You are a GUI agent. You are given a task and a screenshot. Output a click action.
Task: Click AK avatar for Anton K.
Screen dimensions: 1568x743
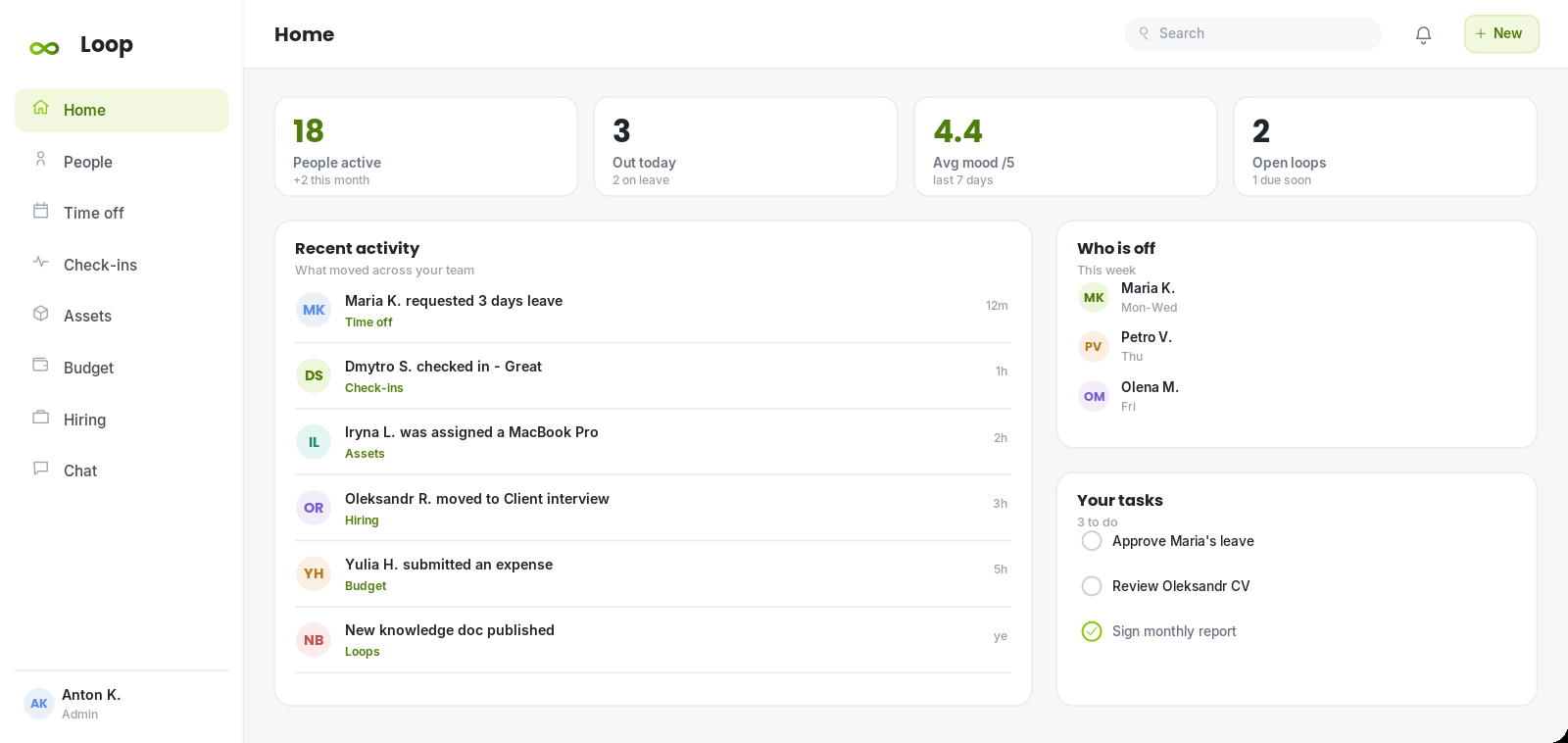pyautogui.click(x=39, y=704)
